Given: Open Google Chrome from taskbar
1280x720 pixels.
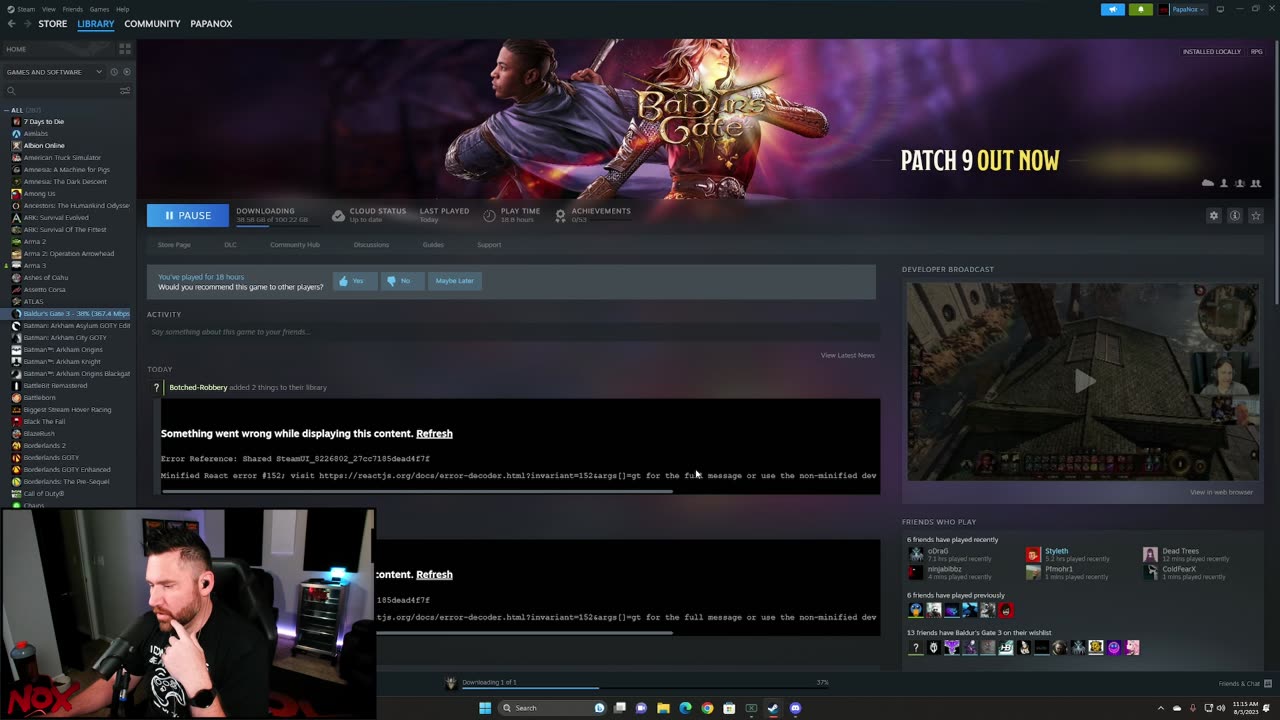Looking at the screenshot, I should tap(707, 708).
